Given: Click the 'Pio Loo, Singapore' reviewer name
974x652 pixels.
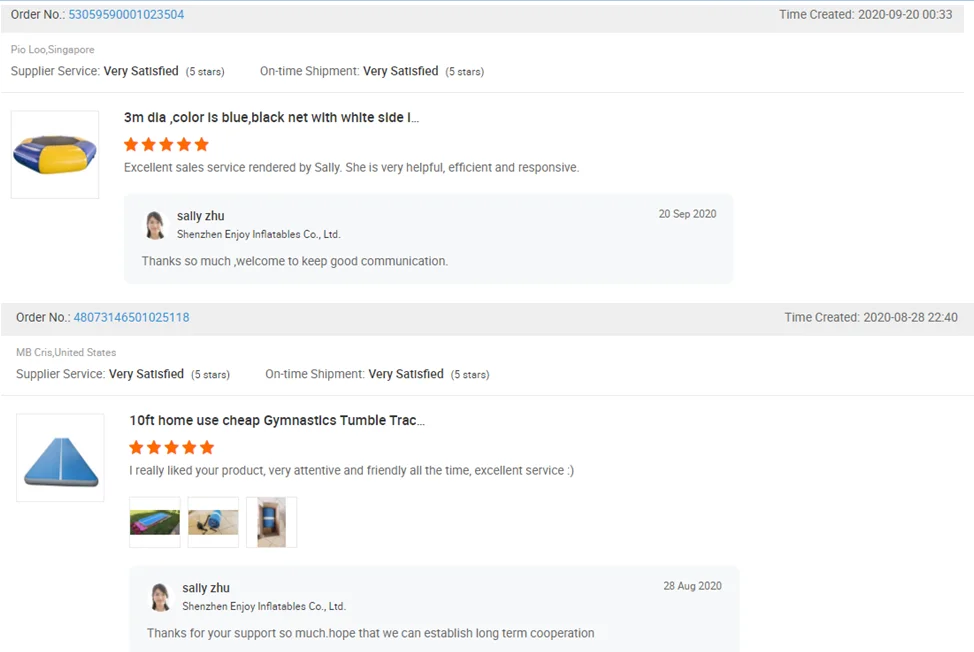Looking at the screenshot, I should pos(53,49).
